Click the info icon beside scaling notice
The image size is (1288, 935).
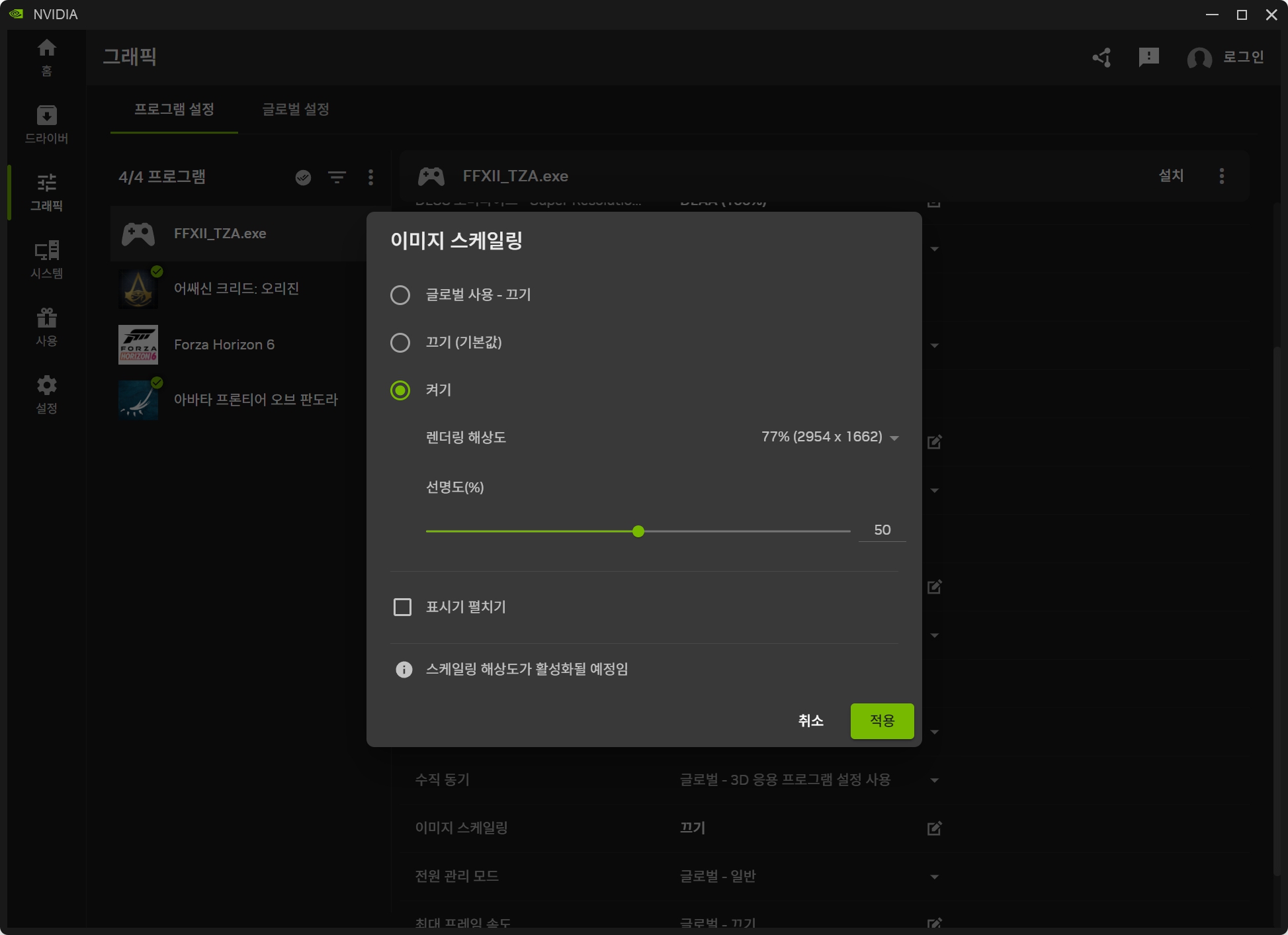click(x=404, y=670)
